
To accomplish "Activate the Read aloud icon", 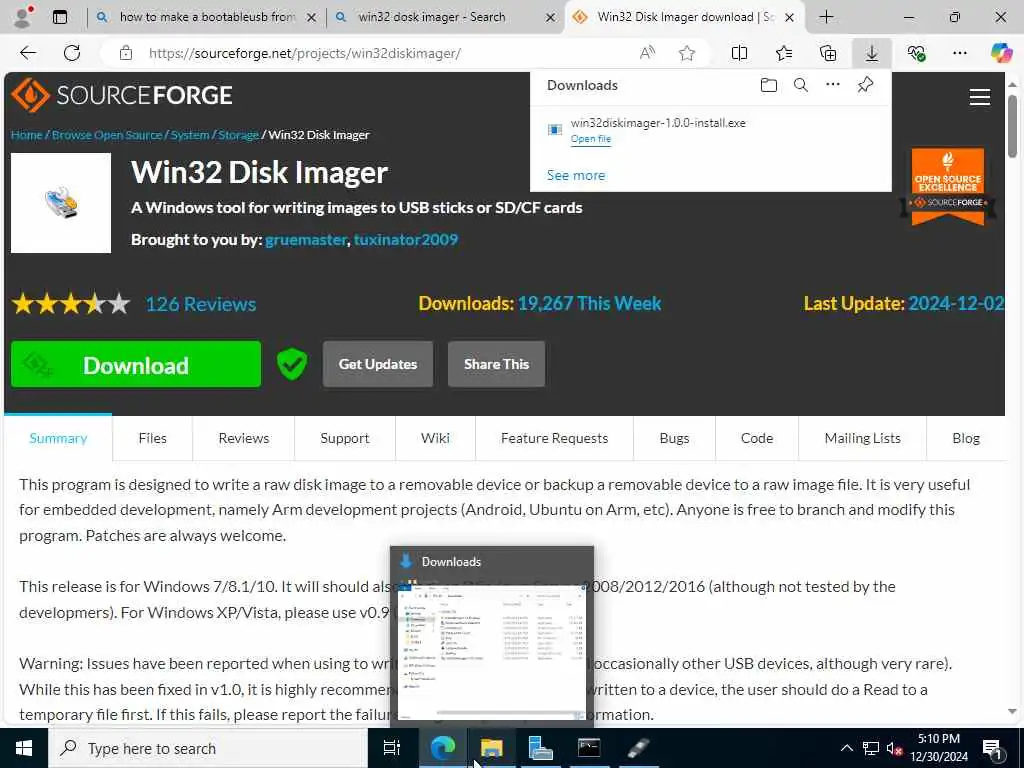I will (x=647, y=53).
